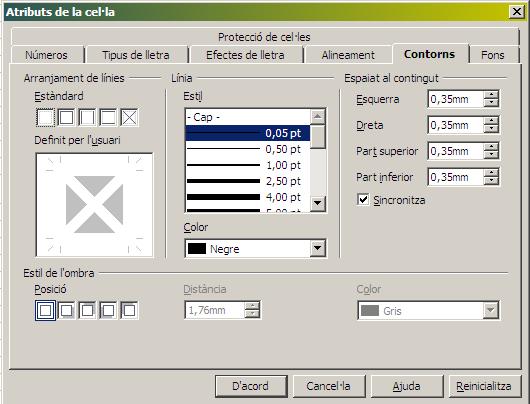Open the Tipus de lletra tab

(x=136, y=55)
